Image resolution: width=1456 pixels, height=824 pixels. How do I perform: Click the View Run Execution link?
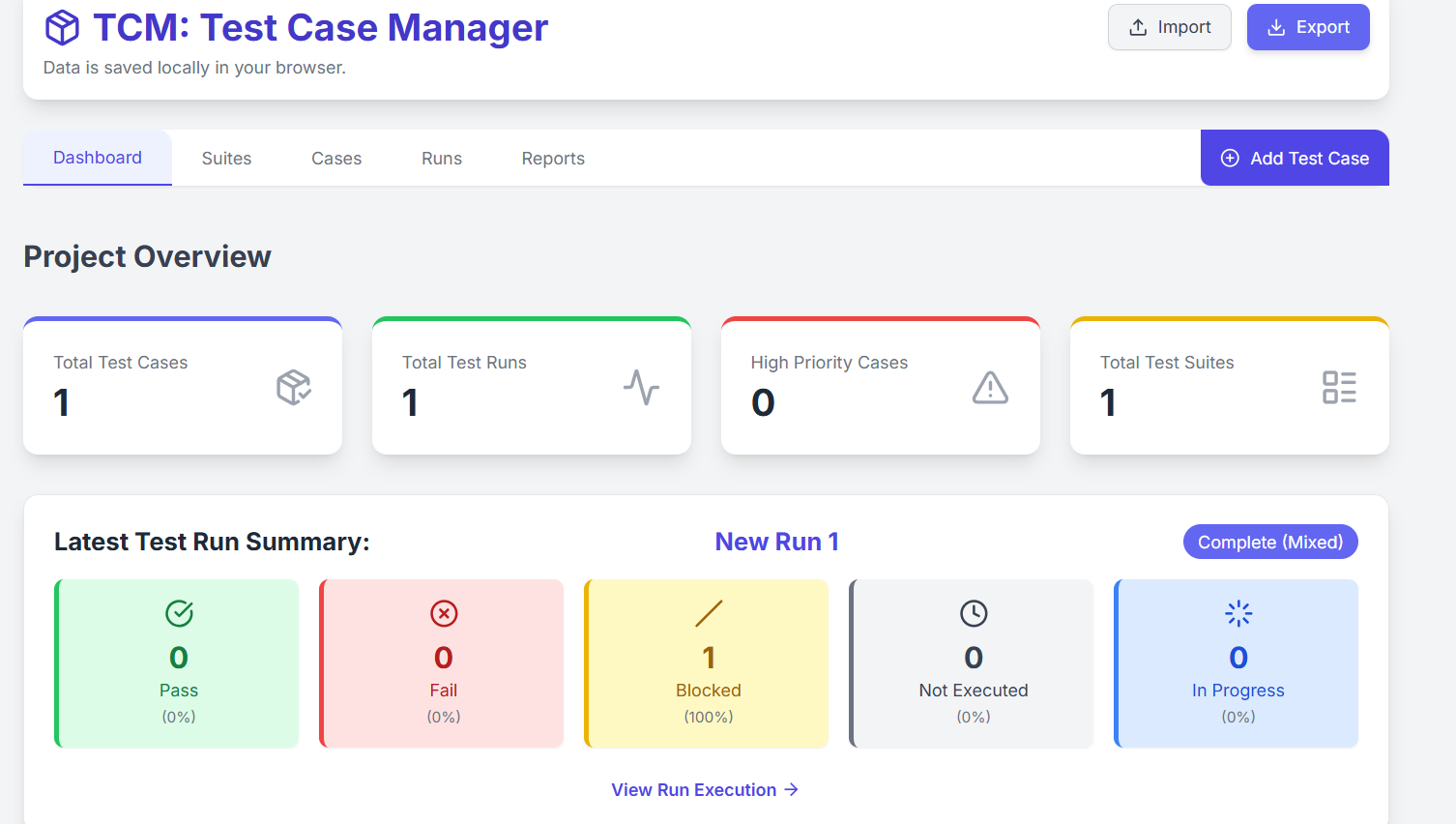pos(705,789)
